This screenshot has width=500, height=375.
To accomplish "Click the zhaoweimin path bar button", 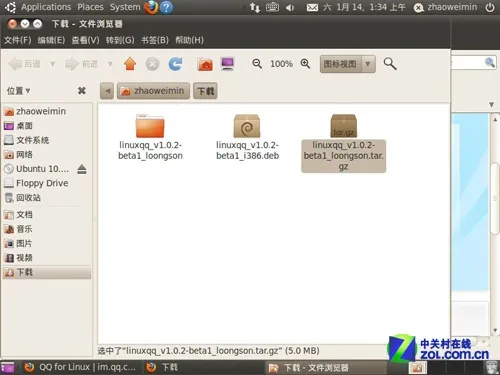I will pyautogui.click(x=153, y=91).
